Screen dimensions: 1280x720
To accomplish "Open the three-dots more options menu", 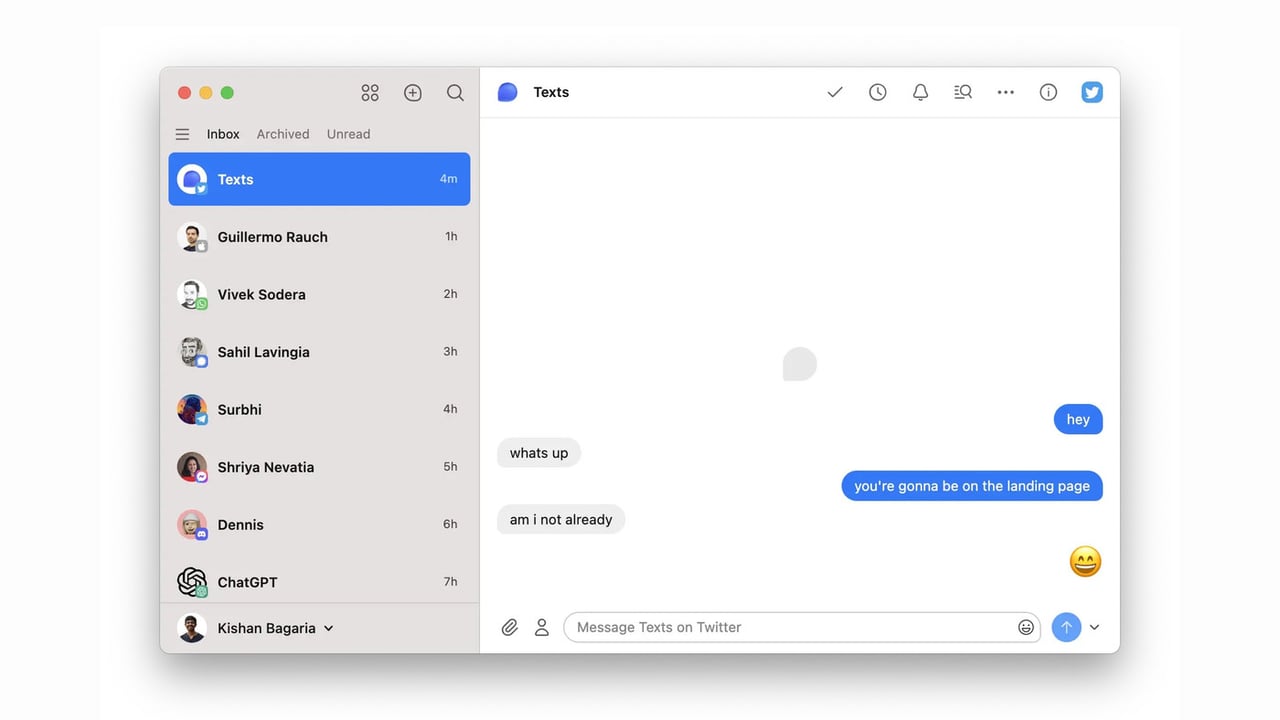I will coord(1006,92).
